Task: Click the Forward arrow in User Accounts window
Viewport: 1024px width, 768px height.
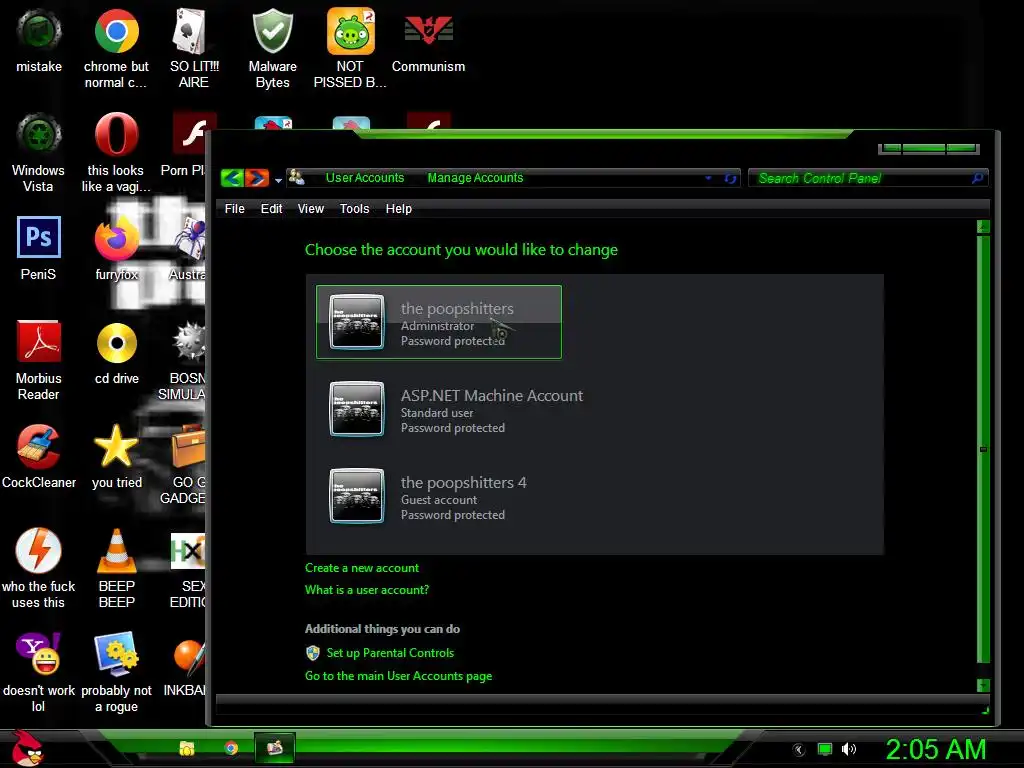Action: coord(257,178)
